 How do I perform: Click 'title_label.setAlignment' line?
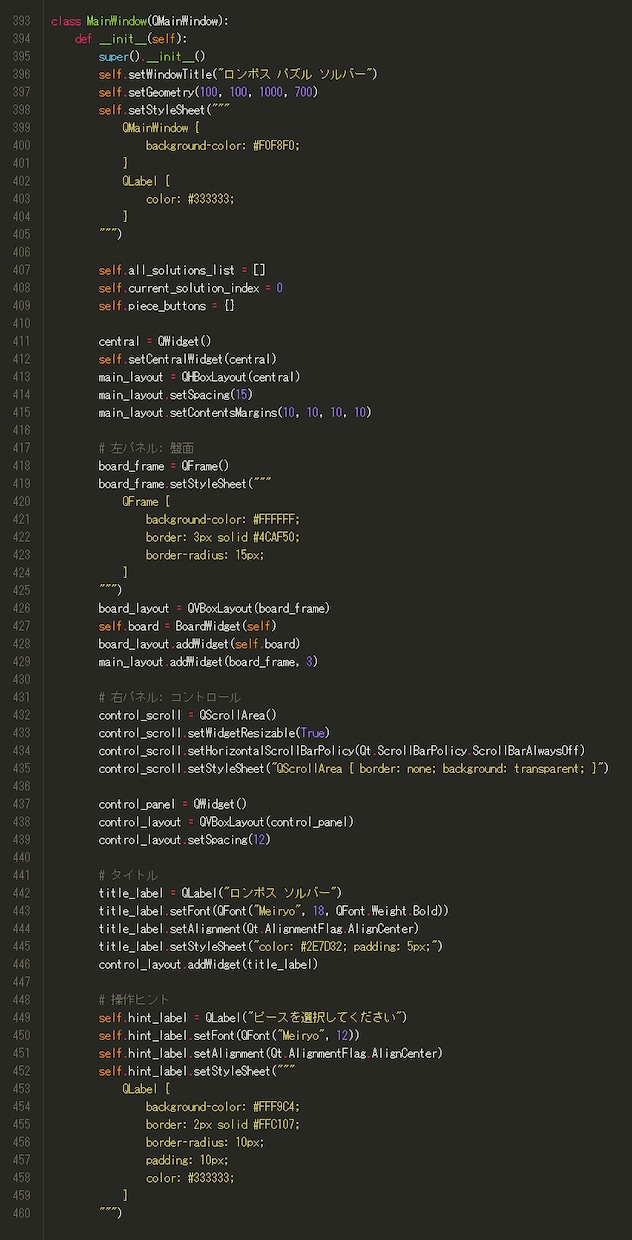[258, 928]
